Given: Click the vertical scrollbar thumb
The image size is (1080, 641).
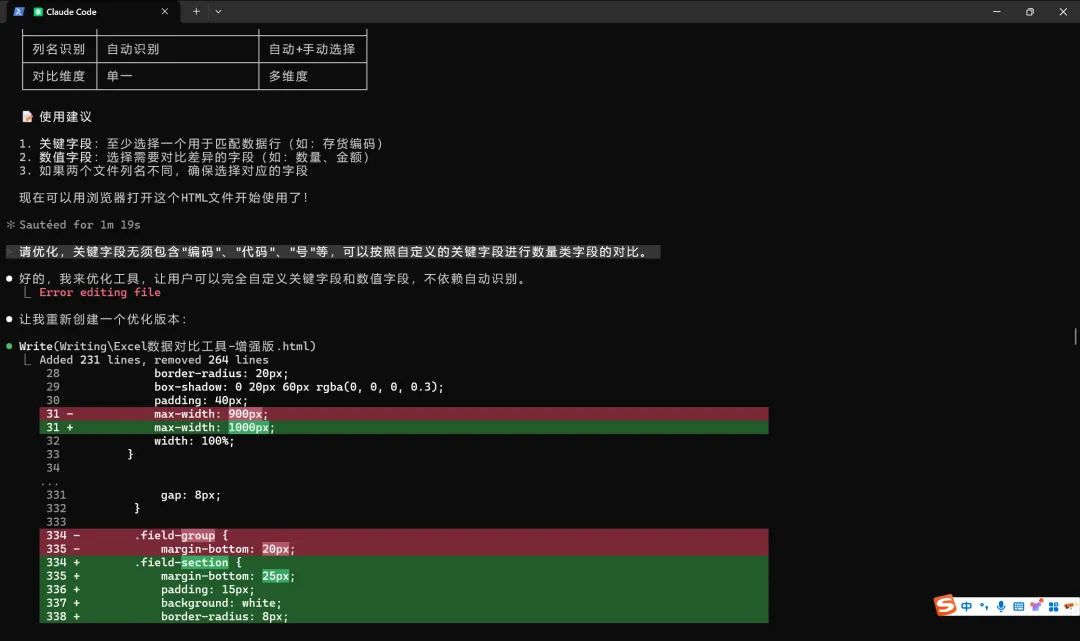Looking at the screenshot, I should 1075,337.
